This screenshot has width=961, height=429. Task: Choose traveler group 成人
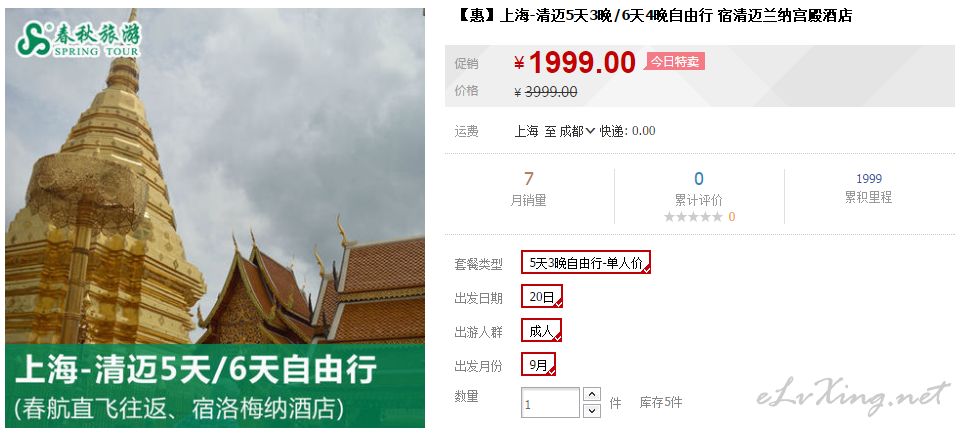pyautogui.click(x=541, y=331)
